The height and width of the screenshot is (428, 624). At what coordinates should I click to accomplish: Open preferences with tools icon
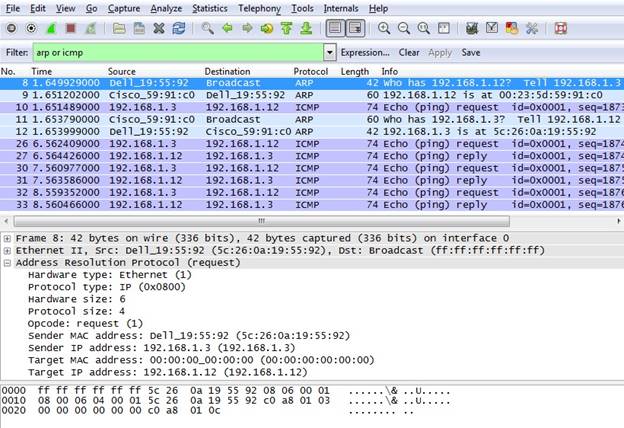[532, 28]
